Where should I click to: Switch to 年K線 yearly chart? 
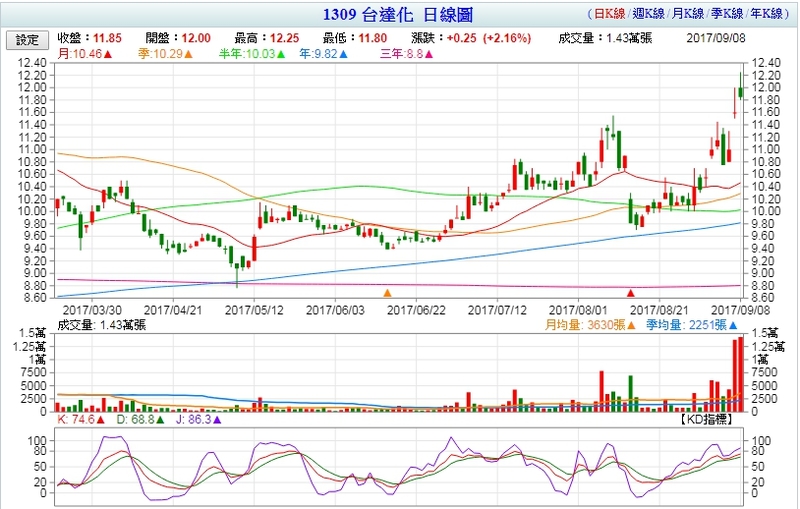click(766, 14)
